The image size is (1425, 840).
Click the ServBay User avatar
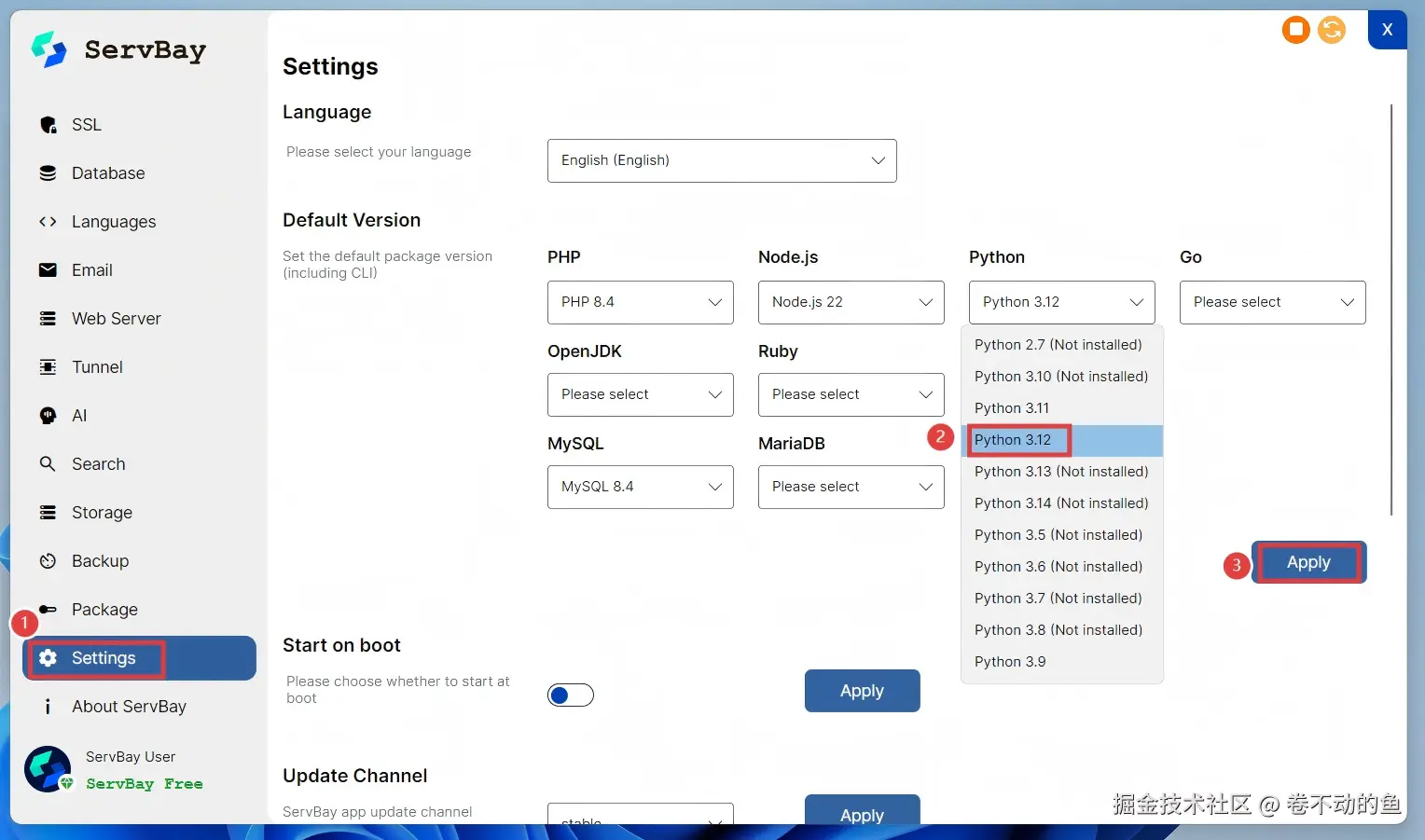point(48,769)
